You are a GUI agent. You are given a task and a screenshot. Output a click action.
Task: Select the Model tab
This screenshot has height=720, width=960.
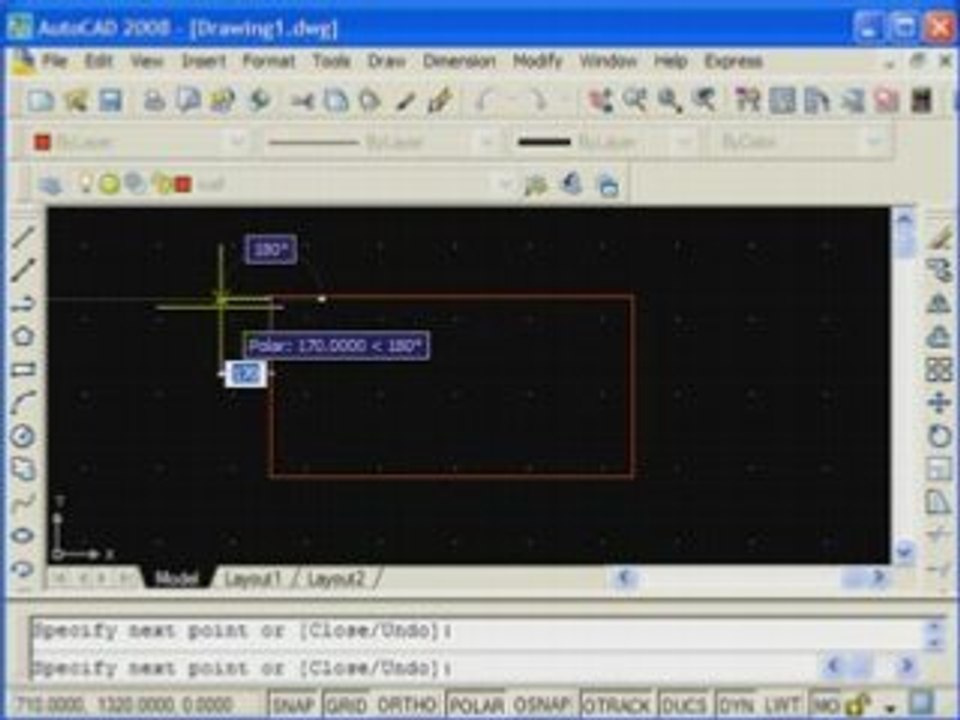coord(176,579)
